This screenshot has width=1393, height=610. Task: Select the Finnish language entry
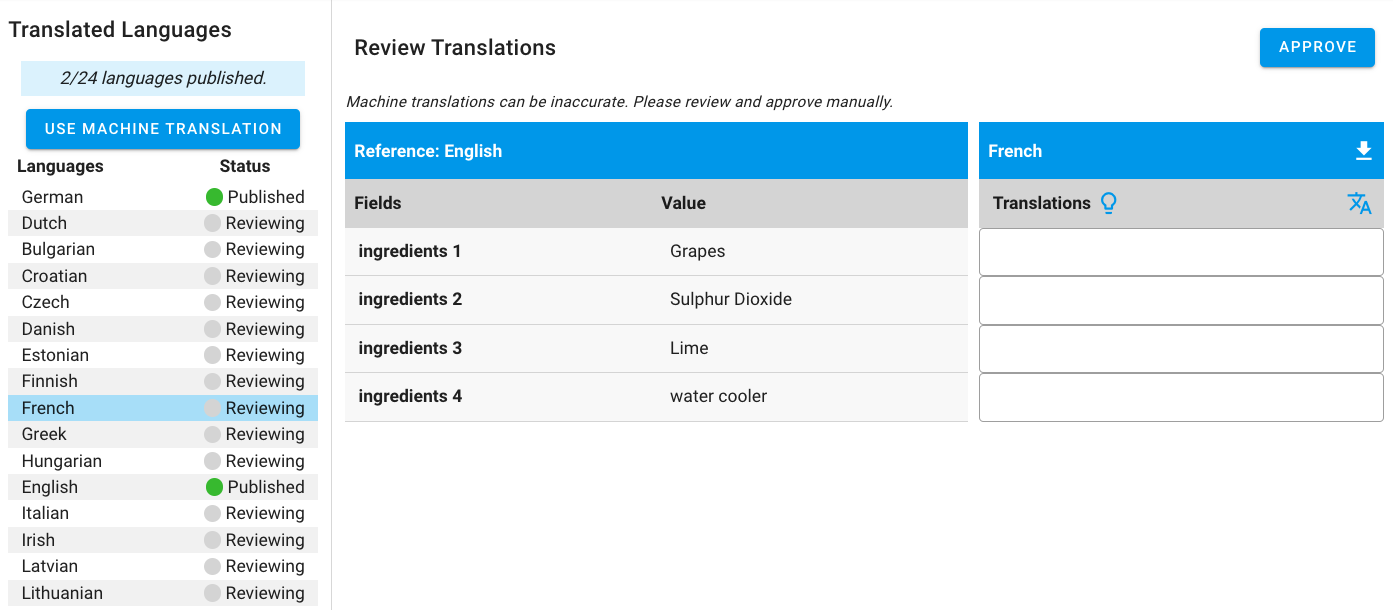click(51, 381)
